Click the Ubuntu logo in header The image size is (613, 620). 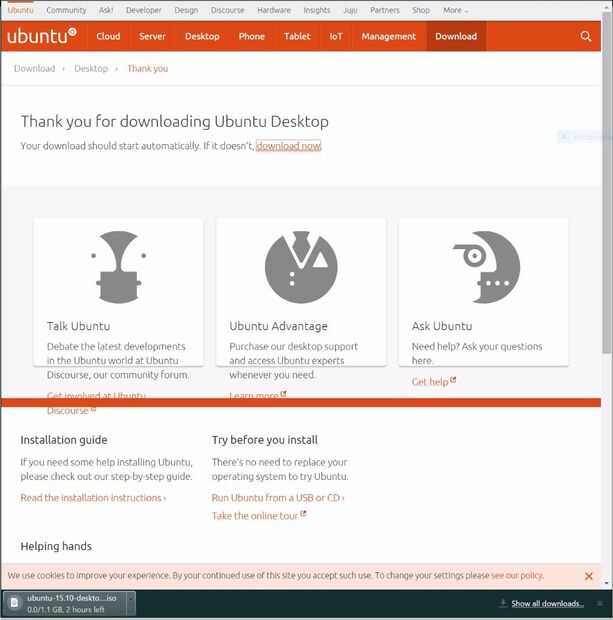pos(42,36)
